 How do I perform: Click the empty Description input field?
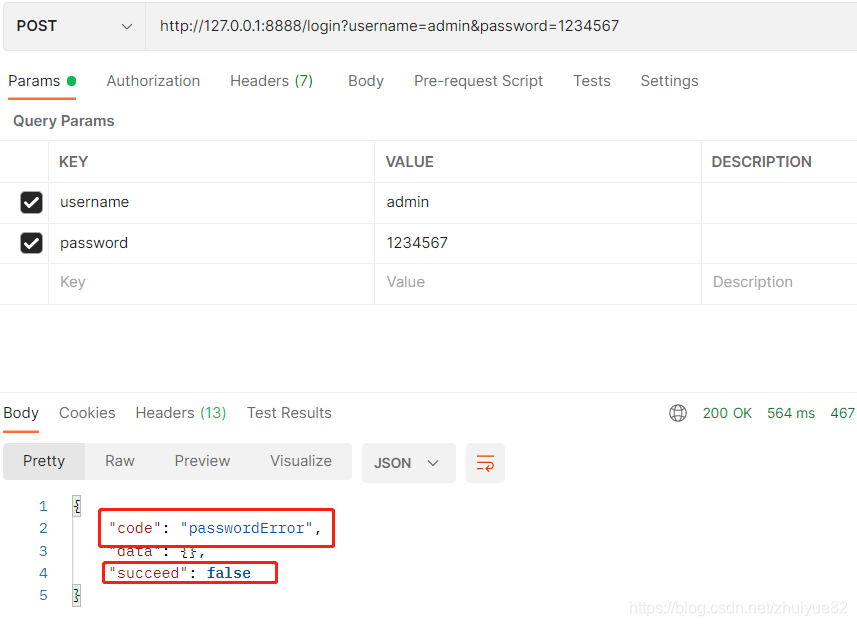(x=779, y=282)
